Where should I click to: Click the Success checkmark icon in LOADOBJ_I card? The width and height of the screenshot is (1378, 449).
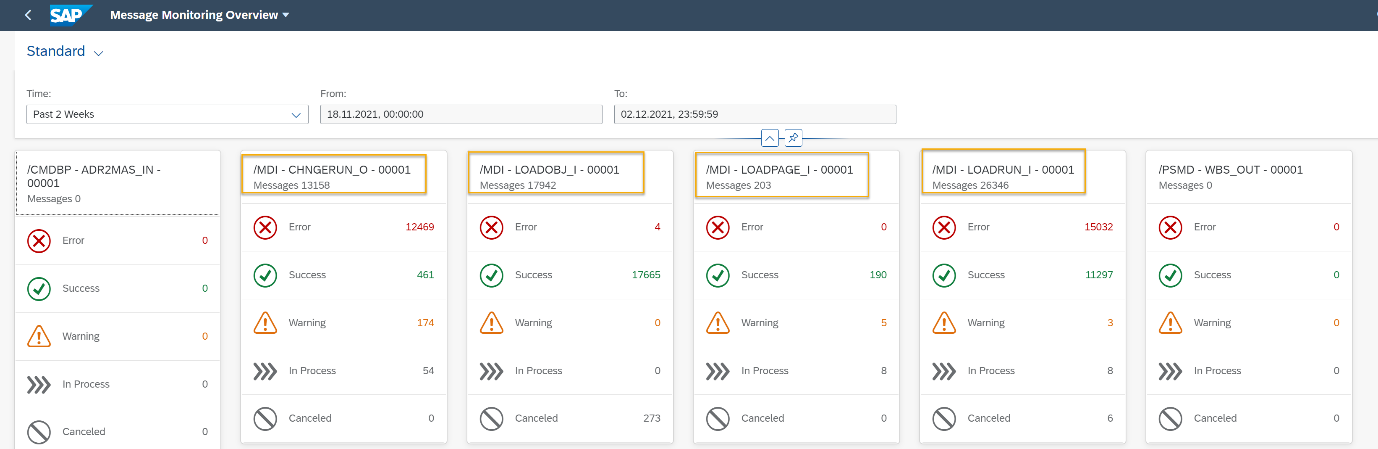coord(491,275)
